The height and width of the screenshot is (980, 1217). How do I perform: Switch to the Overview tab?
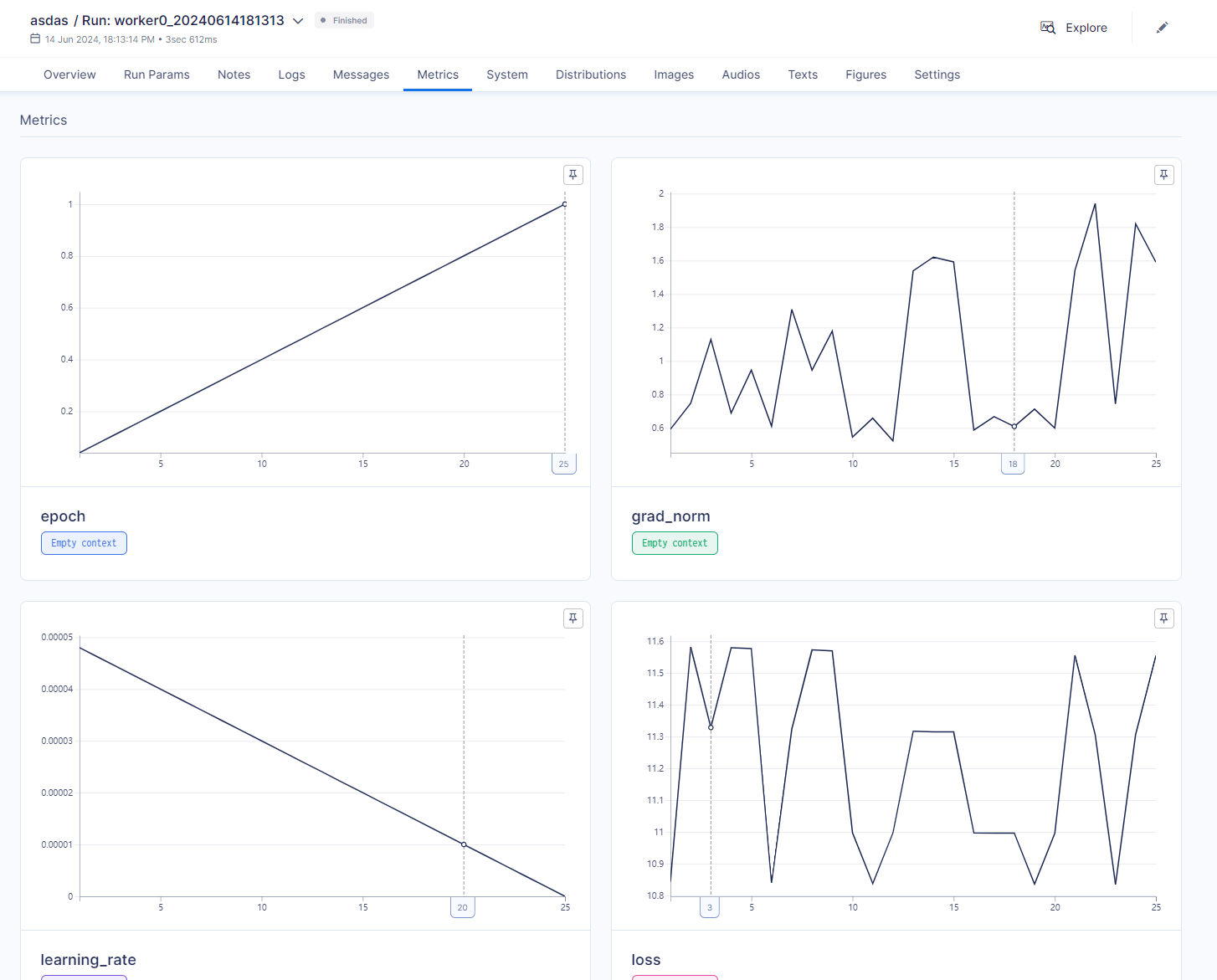(x=69, y=74)
